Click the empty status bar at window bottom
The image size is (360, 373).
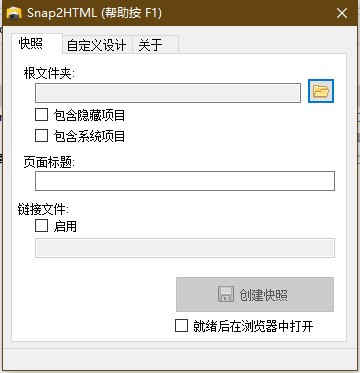click(x=180, y=358)
